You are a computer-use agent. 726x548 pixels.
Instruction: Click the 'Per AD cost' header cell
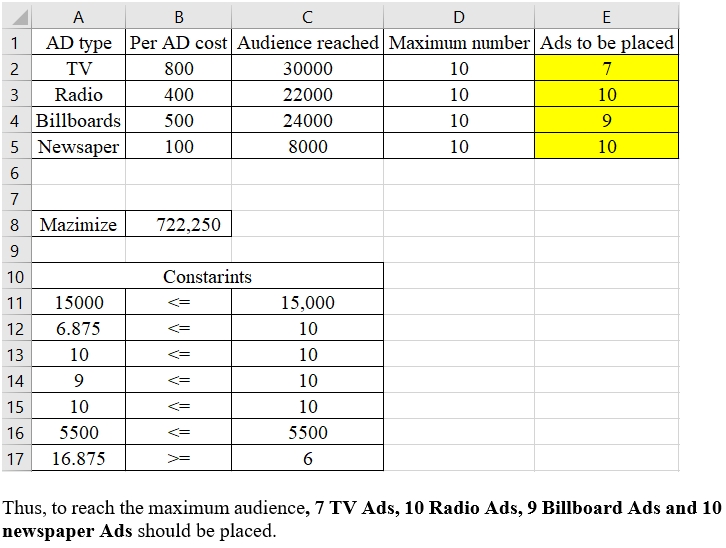tap(178, 43)
